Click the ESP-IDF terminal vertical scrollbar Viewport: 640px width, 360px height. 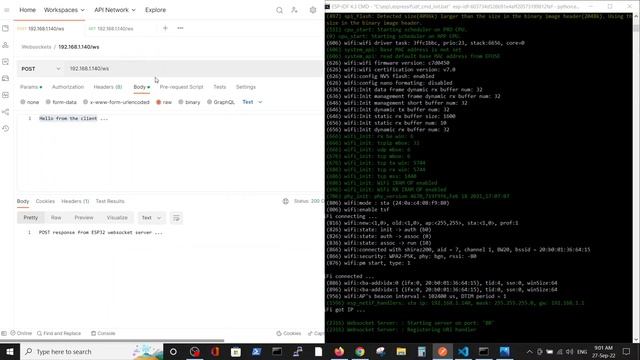click(x=636, y=178)
